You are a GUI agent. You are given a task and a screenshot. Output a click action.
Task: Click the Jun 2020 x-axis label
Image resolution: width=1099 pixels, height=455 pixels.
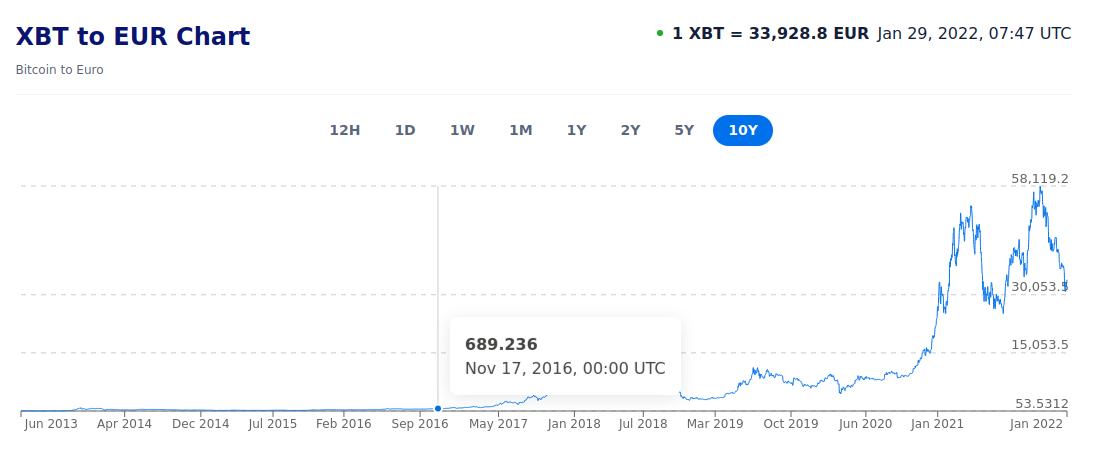click(866, 424)
